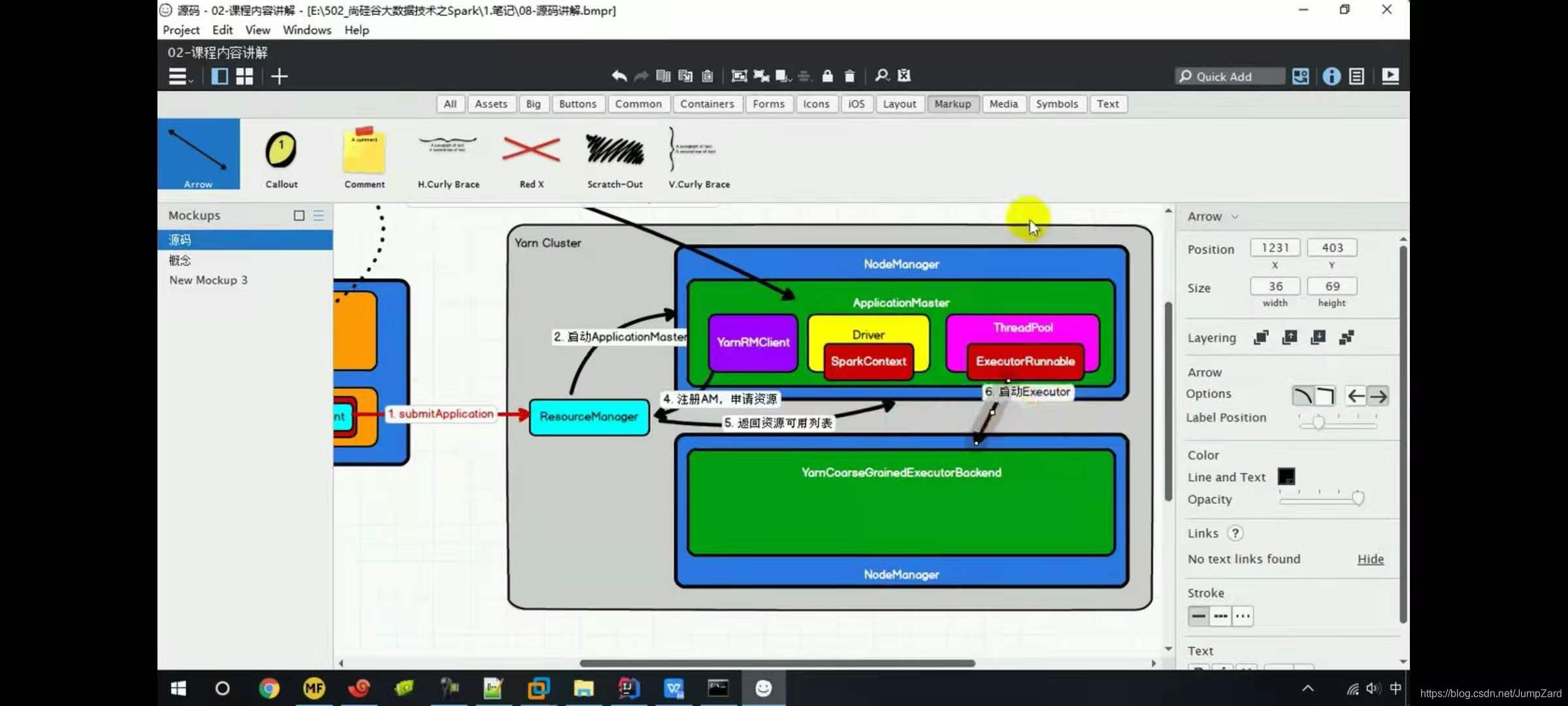Select curved arrow shape option
1568x706 pixels.
(x=1303, y=395)
